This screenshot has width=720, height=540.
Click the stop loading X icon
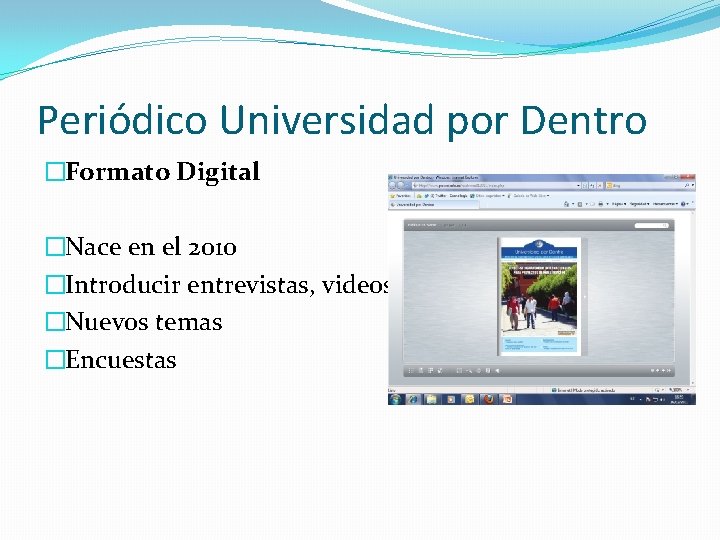click(x=599, y=186)
